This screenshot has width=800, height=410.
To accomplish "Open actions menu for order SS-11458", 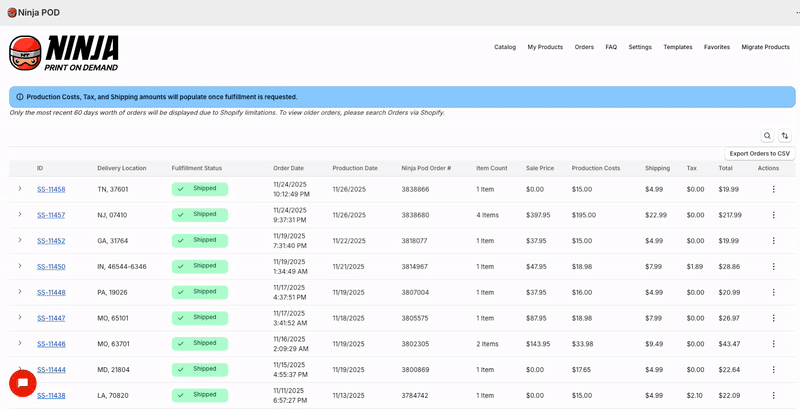I will [x=773, y=189].
